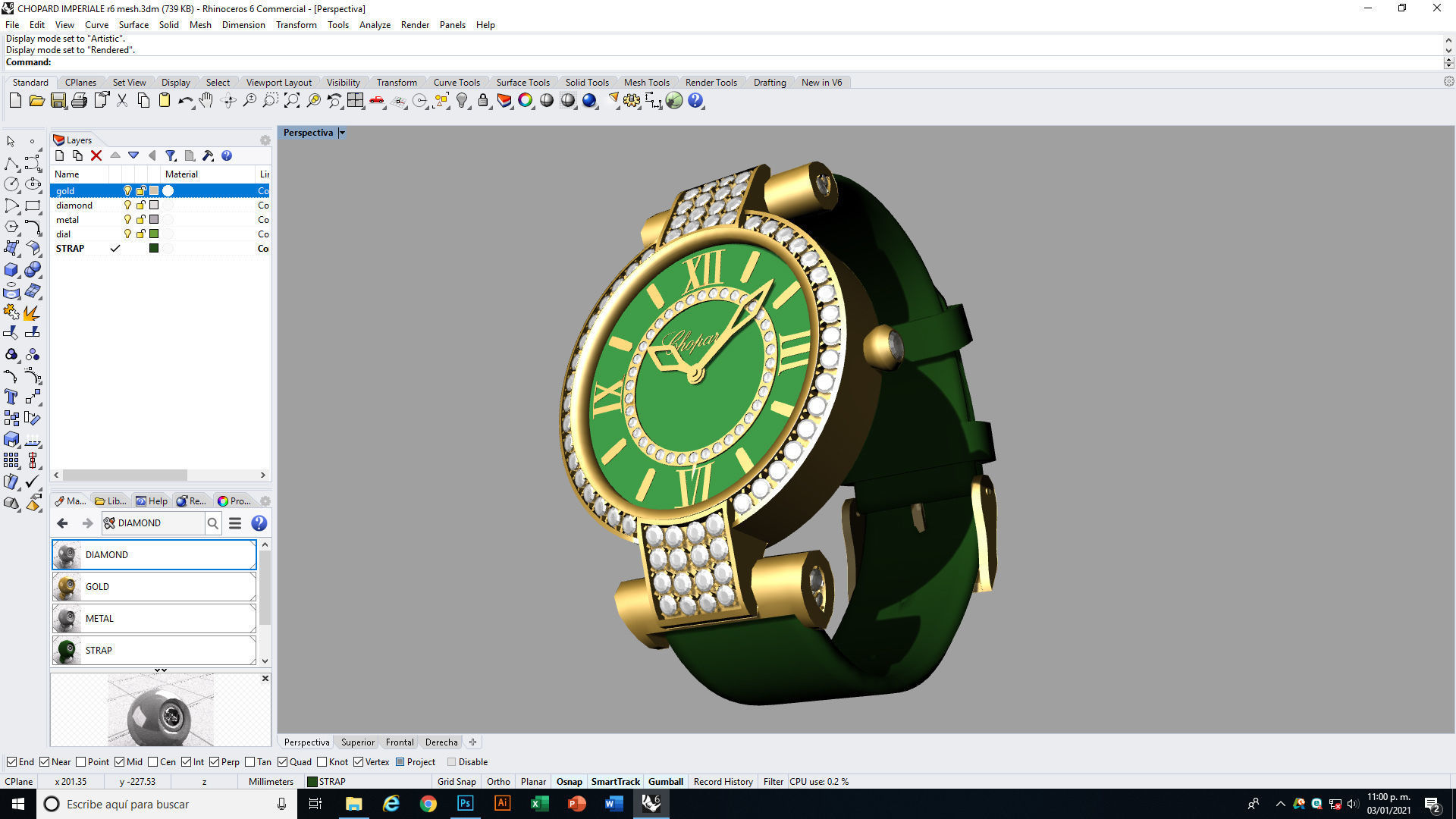Switch to the Mesh Tools toolbar tab

coord(646,83)
